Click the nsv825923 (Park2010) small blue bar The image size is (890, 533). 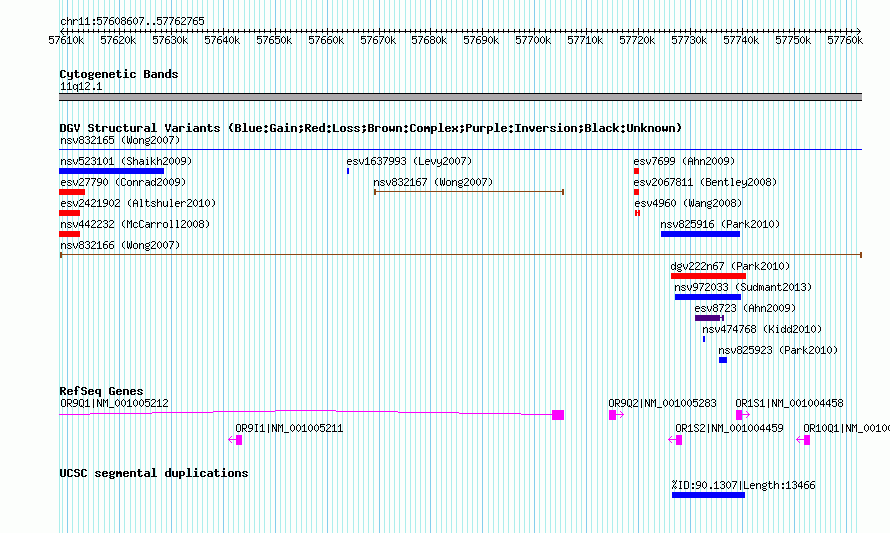(723, 360)
